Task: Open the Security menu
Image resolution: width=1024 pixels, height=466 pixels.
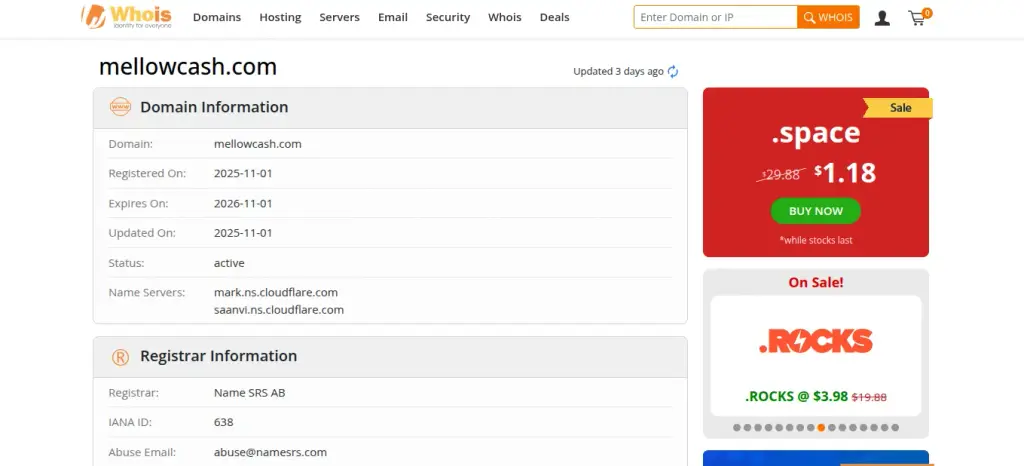Action: pos(448,18)
